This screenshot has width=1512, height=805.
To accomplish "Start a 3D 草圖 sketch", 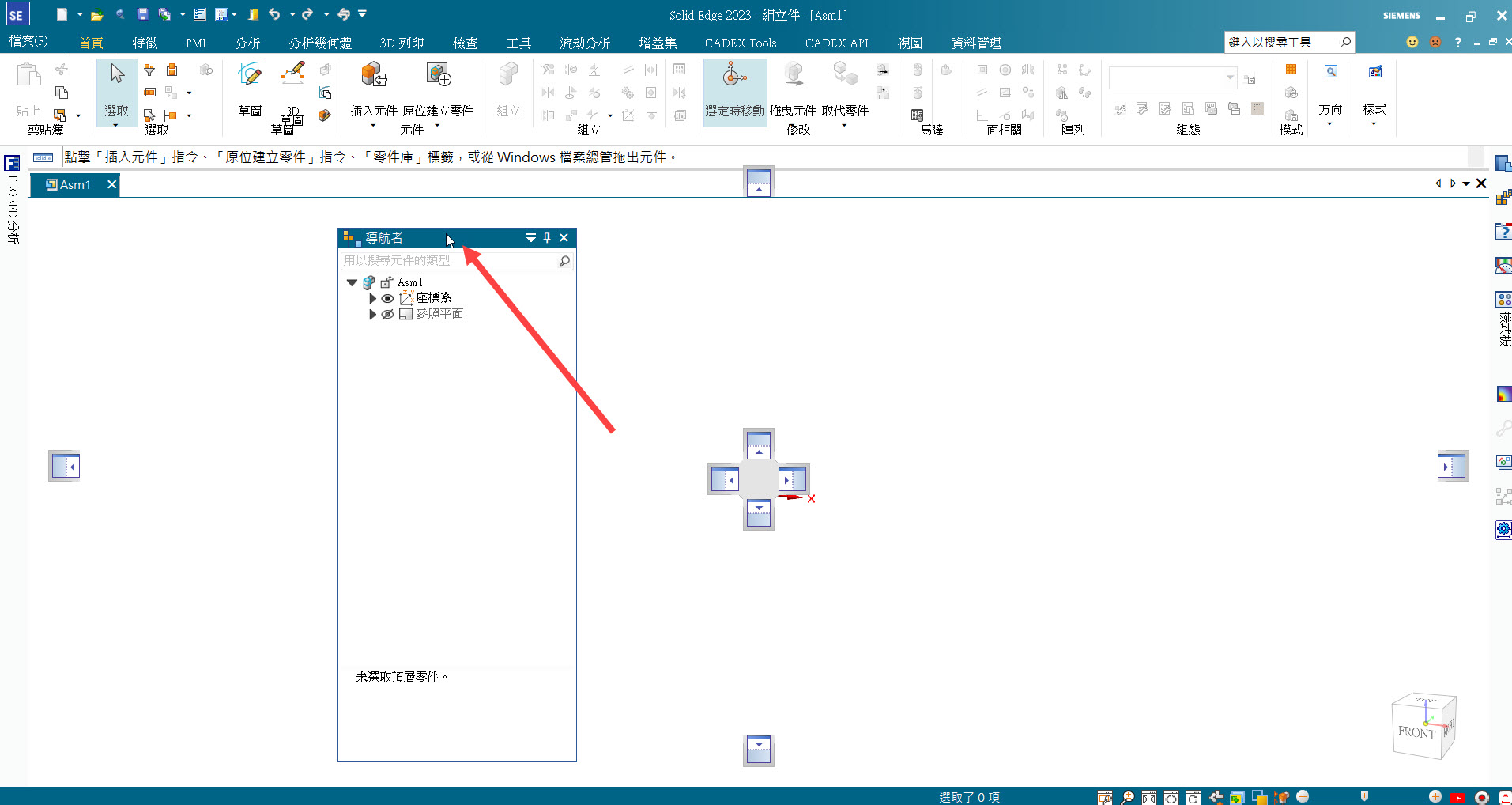I will tap(292, 74).
